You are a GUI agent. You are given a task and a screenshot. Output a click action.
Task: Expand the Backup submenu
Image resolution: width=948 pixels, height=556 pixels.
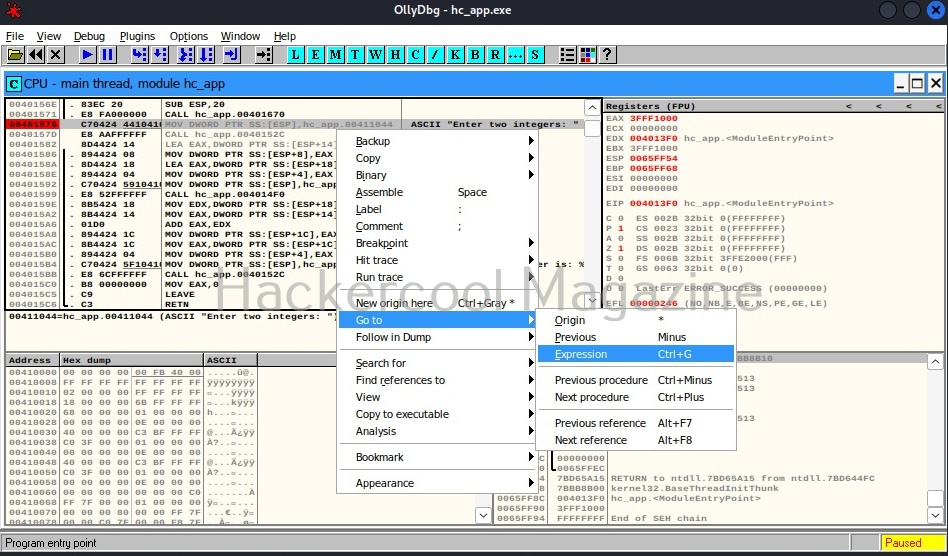point(437,141)
